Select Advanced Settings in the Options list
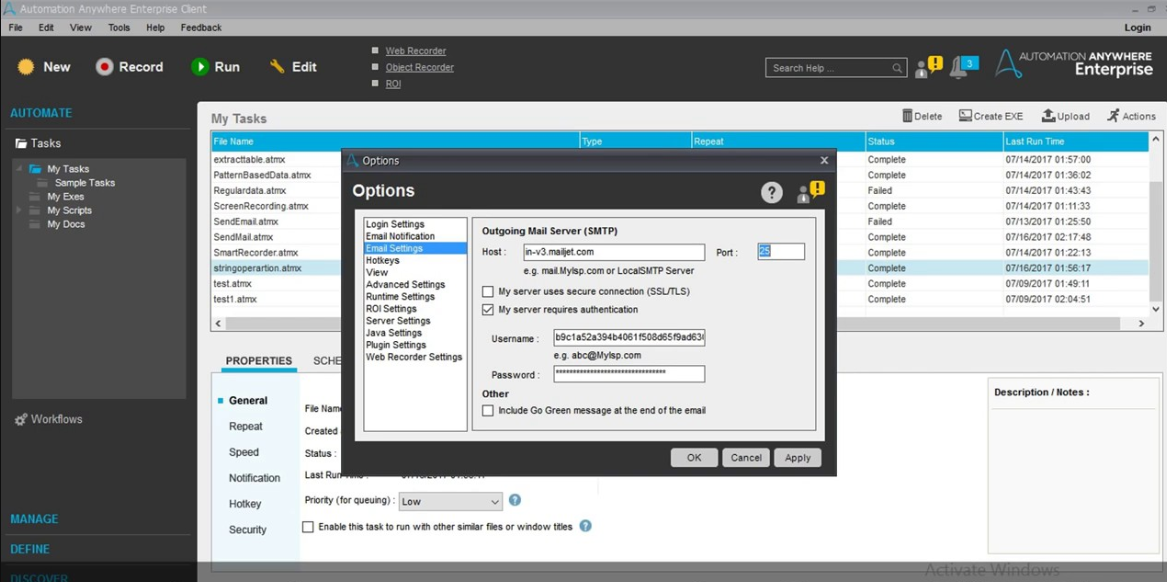1167x582 pixels. (406, 284)
